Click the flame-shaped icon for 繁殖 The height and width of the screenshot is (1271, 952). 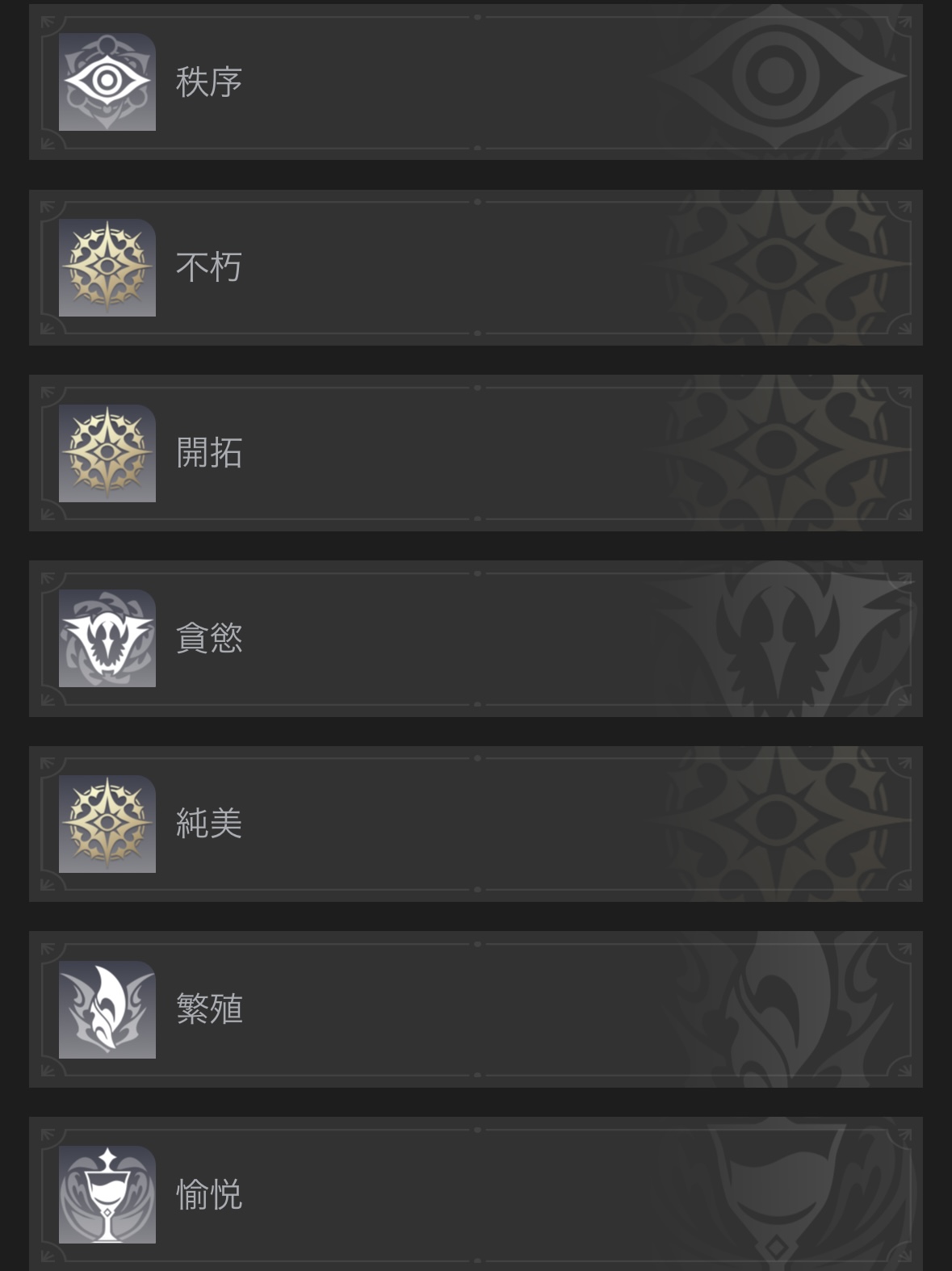pos(107,1009)
